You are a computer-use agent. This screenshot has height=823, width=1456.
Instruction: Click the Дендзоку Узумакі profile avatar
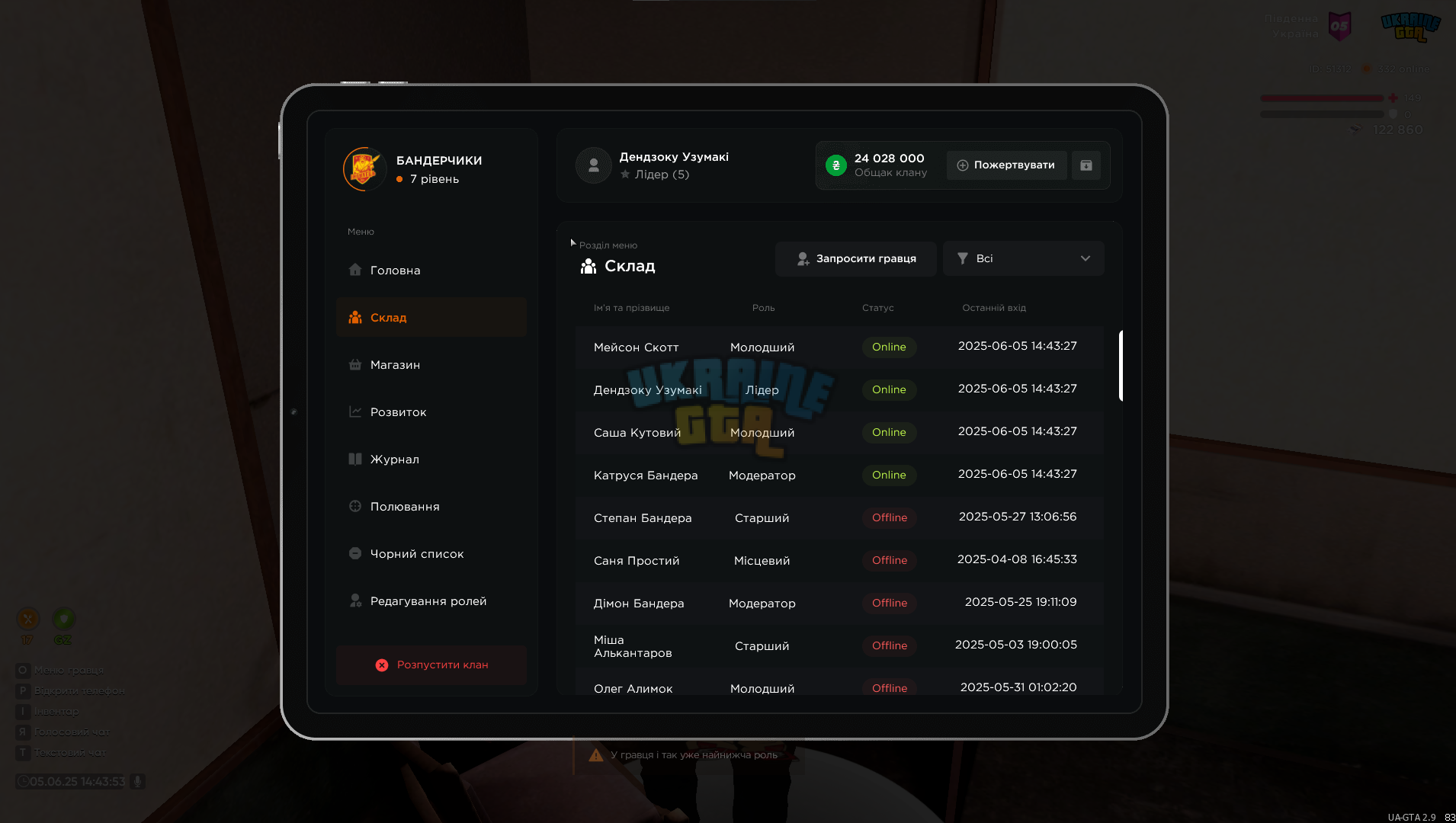(594, 165)
